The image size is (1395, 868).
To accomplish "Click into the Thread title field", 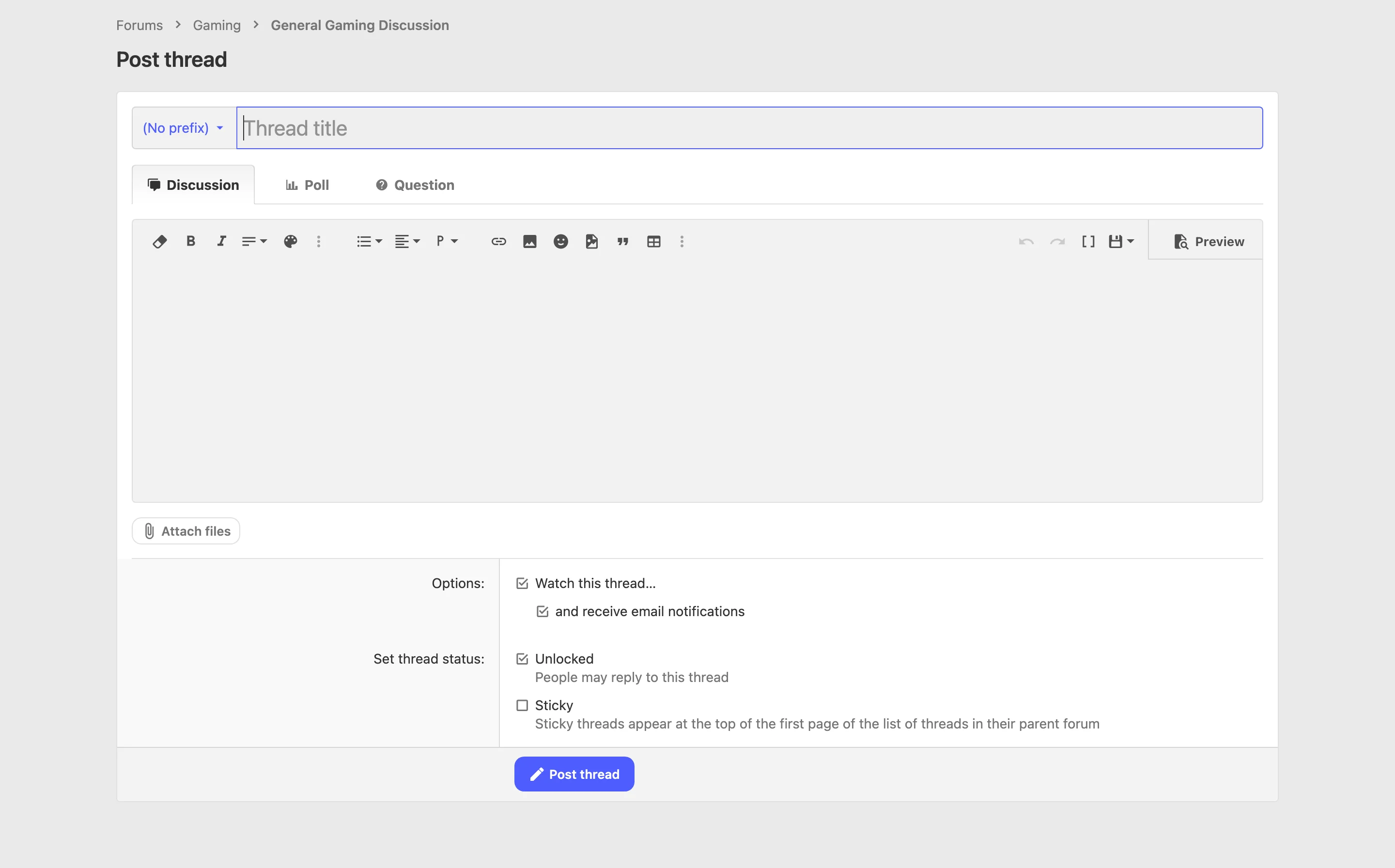I will click(748, 128).
